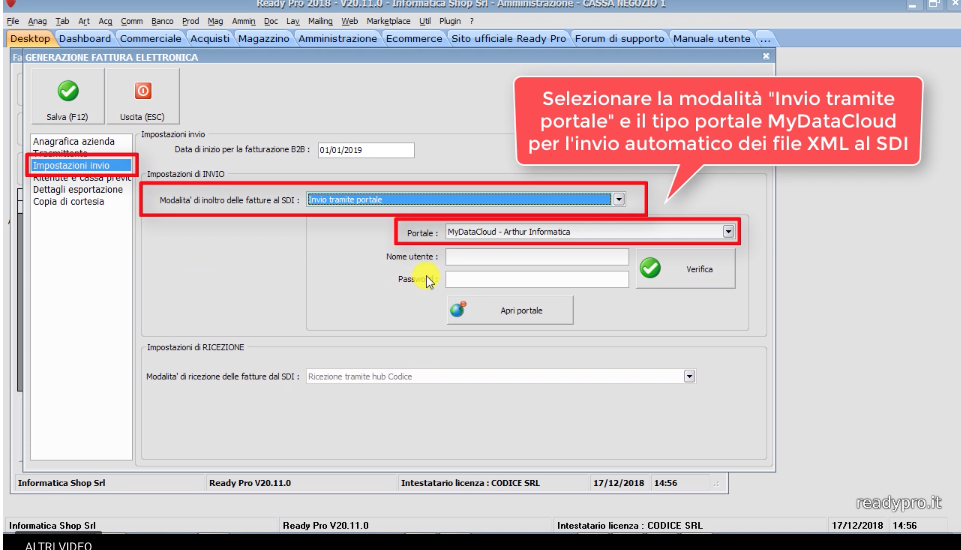Open the Plugin menu
Viewport: 961px width, 550px height.
pyautogui.click(x=450, y=21)
